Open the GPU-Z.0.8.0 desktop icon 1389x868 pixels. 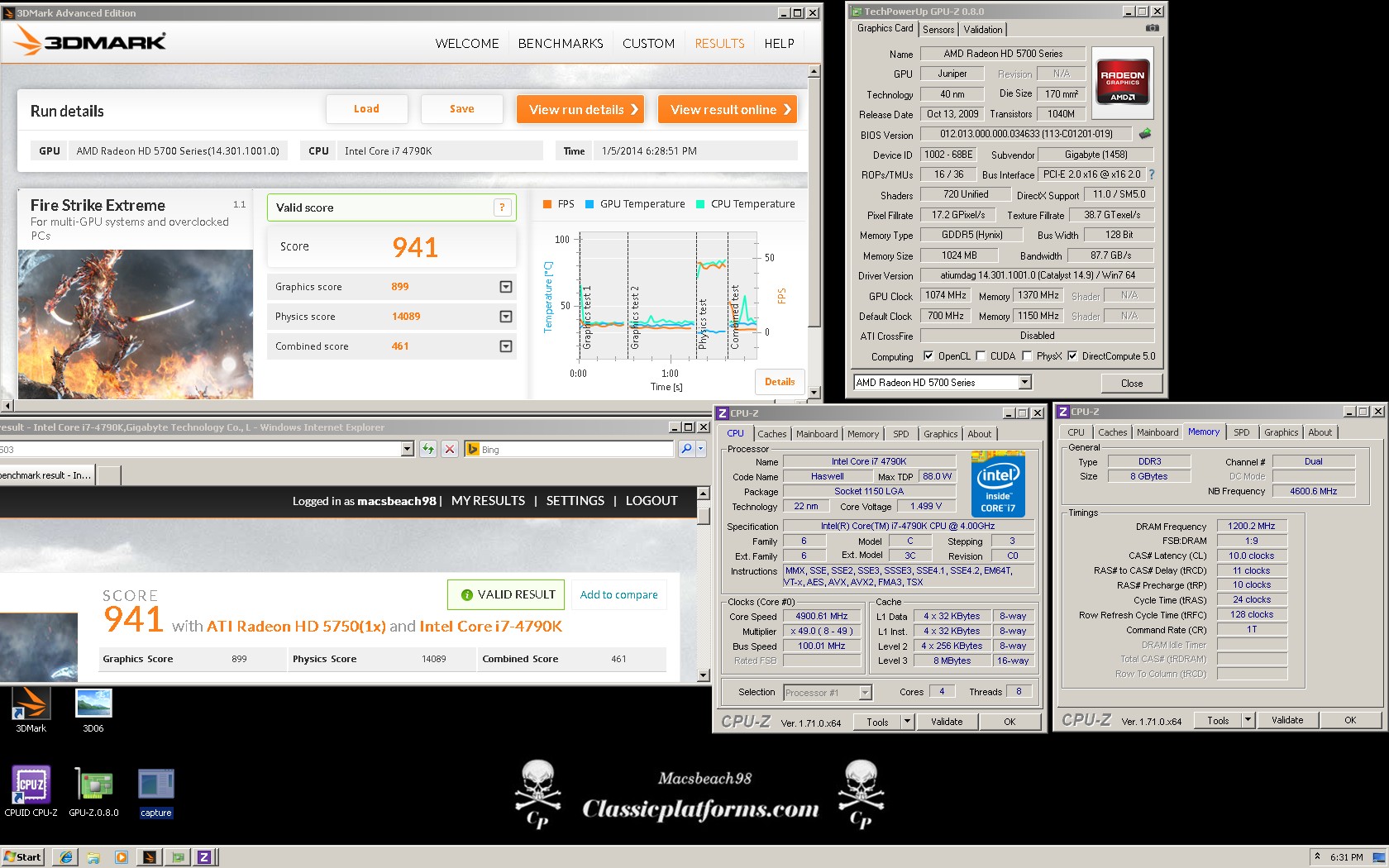[x=93, y=791]
